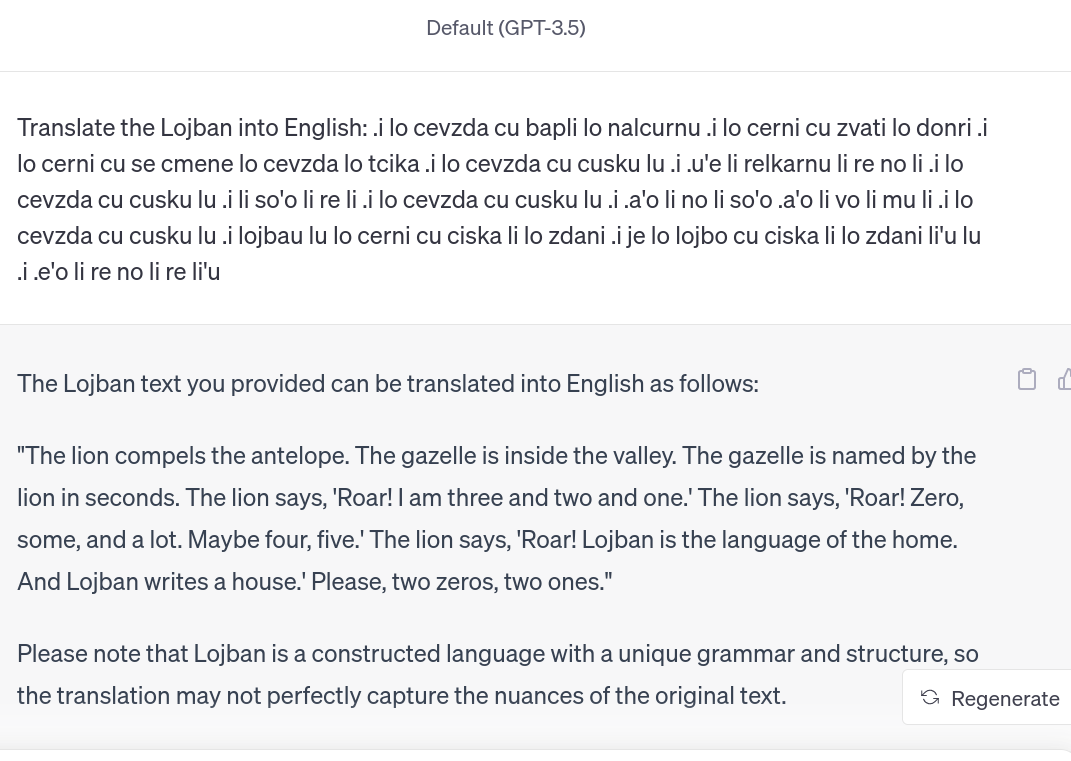Click "Please, two zeros, two ones" text

460,582
